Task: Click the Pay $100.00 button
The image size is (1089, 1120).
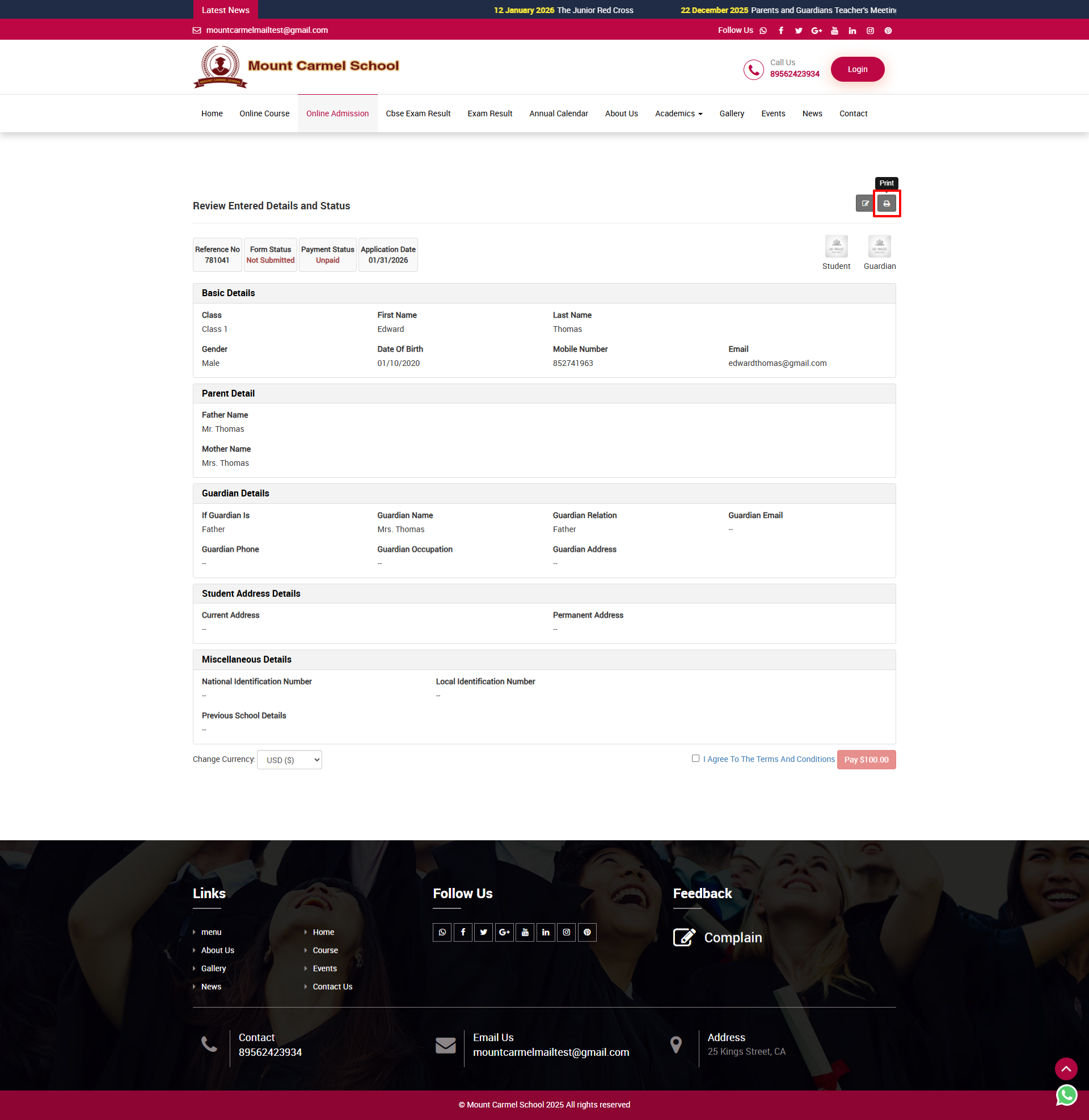Action: pyautogui.click(x=866, y=760)
